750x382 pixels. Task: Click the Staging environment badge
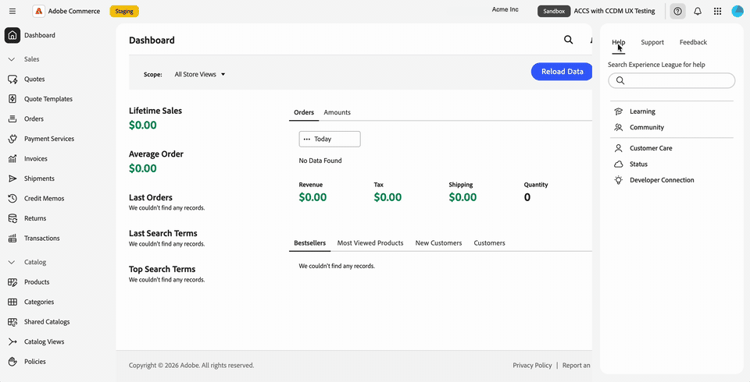pos(124,11)
